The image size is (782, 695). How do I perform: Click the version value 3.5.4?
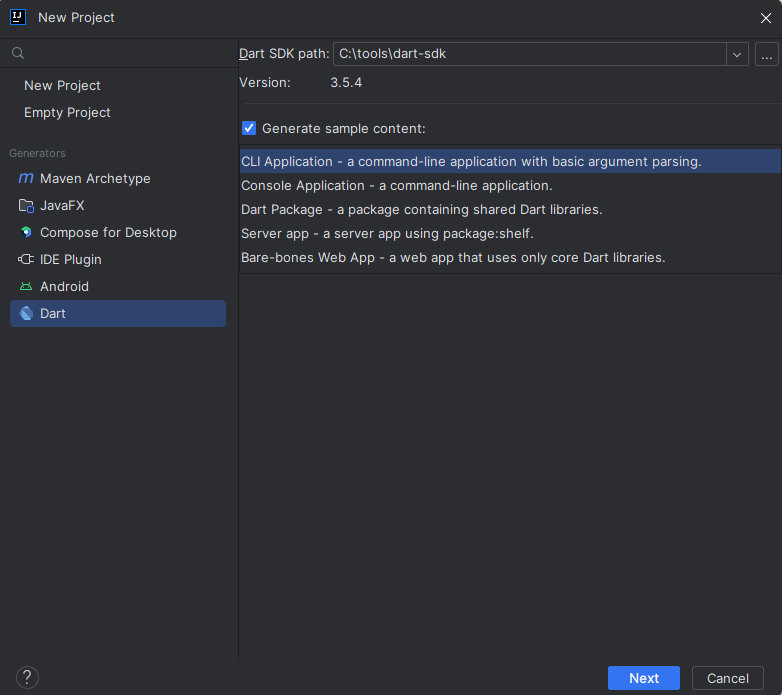(x=346, y=82)
